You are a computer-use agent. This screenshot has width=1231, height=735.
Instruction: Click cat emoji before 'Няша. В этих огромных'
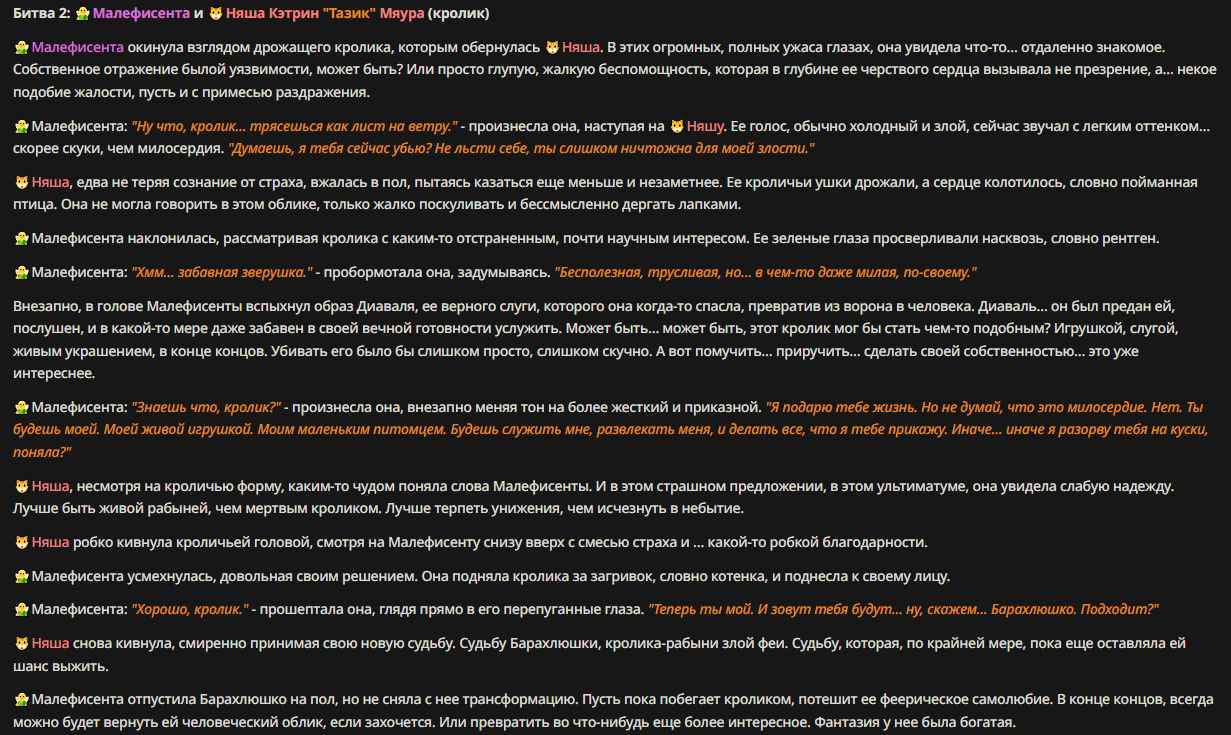(552, 48)
